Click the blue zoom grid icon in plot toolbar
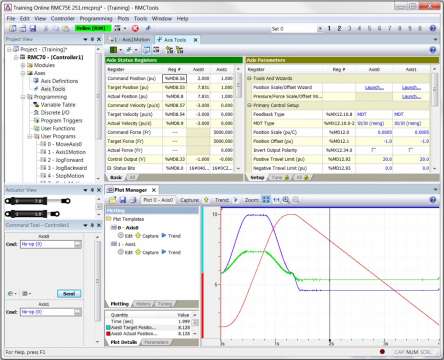 click(266, 200)
